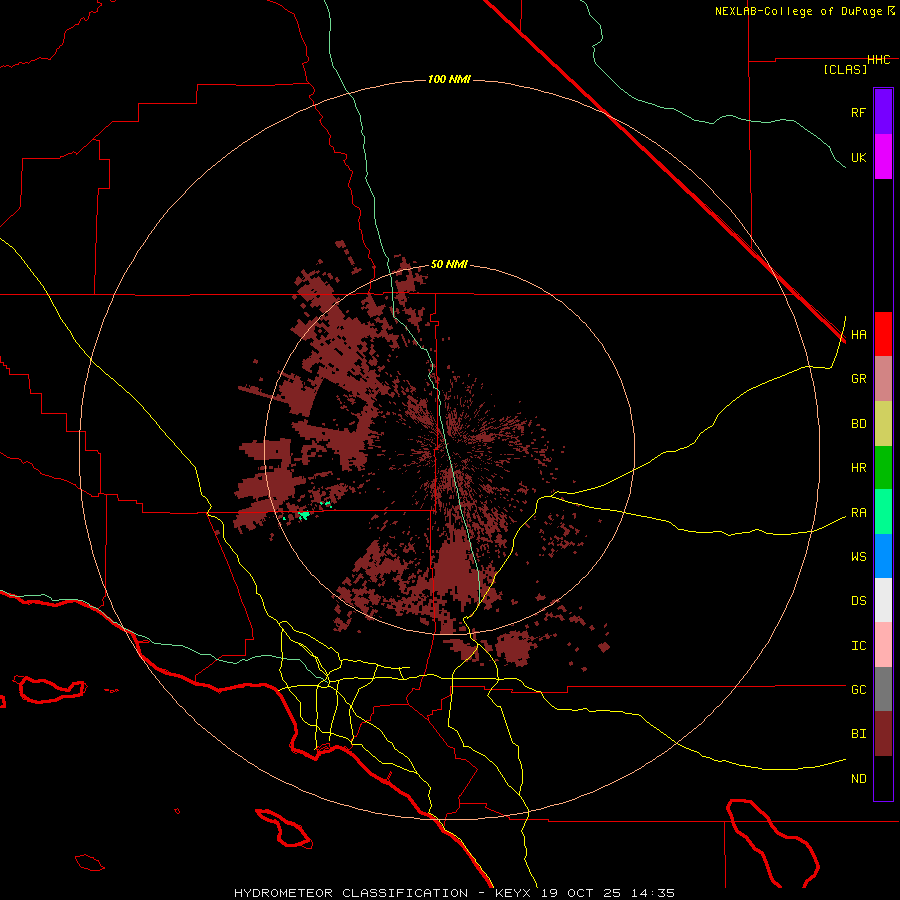The width and height of the screenshot is (900, 900).
Task: Click the UK magenta legend swatch
Action: tap(883, 157)
